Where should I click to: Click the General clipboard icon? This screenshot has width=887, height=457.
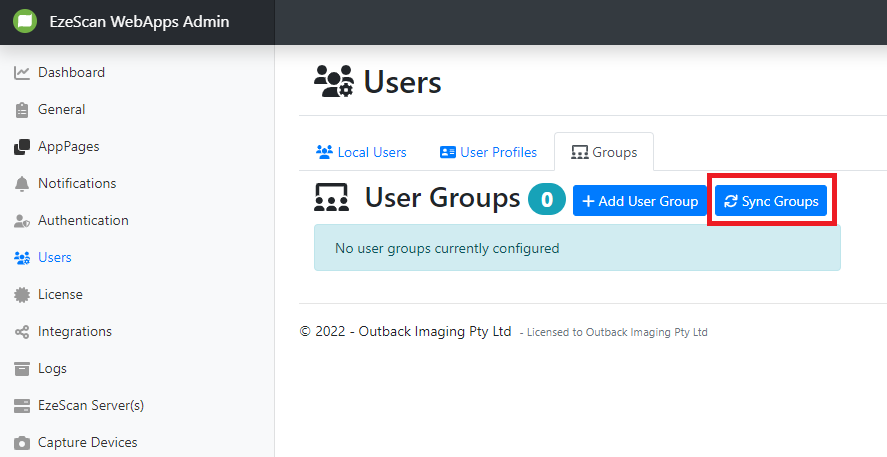click(x=22, y=110)
